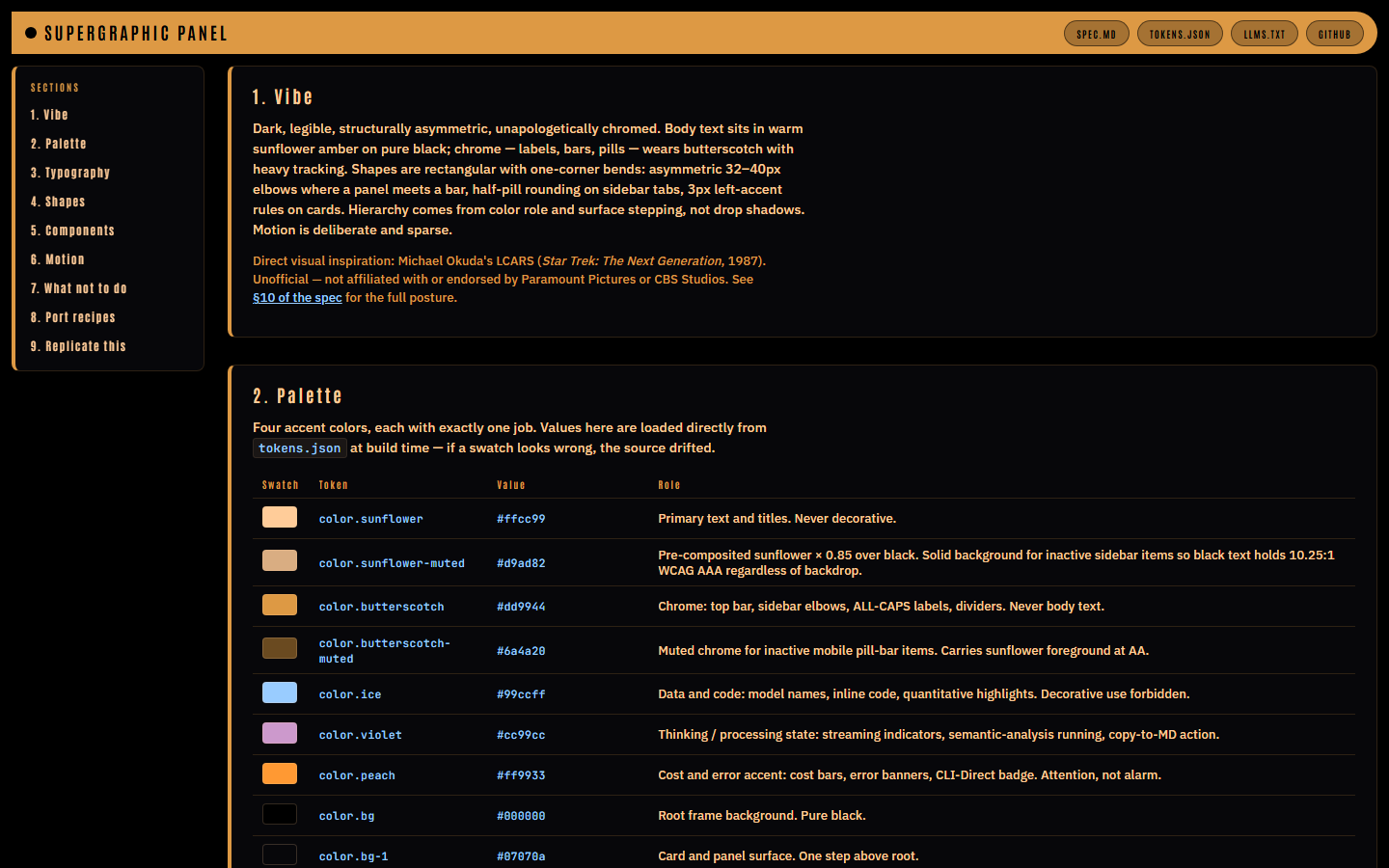The width and height of the screenshot is (1389, 868).
Task: Click the Swatch column header
Action: click(281, 485)
